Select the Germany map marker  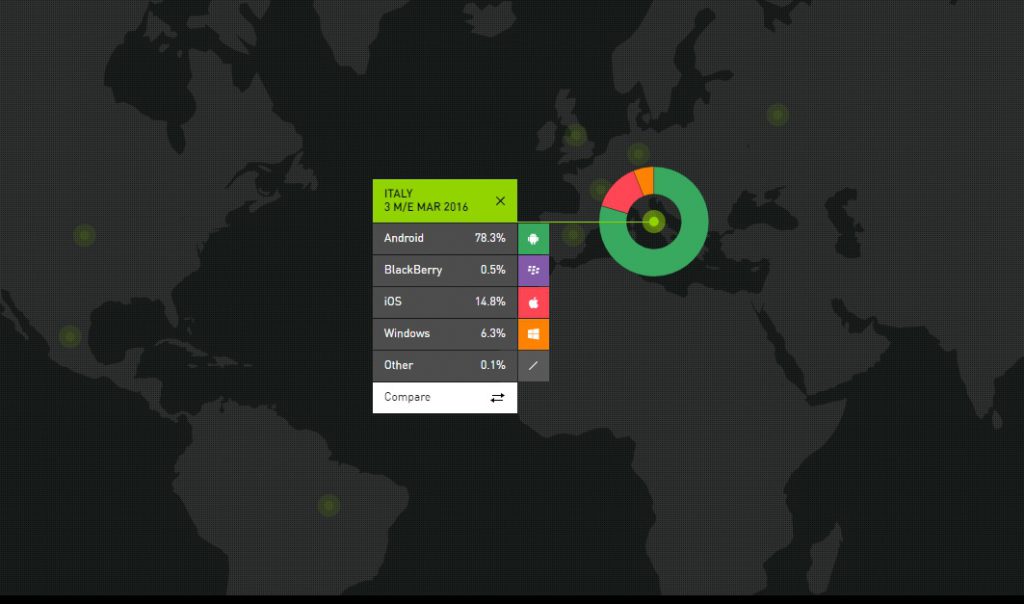(x=638, y=154)
